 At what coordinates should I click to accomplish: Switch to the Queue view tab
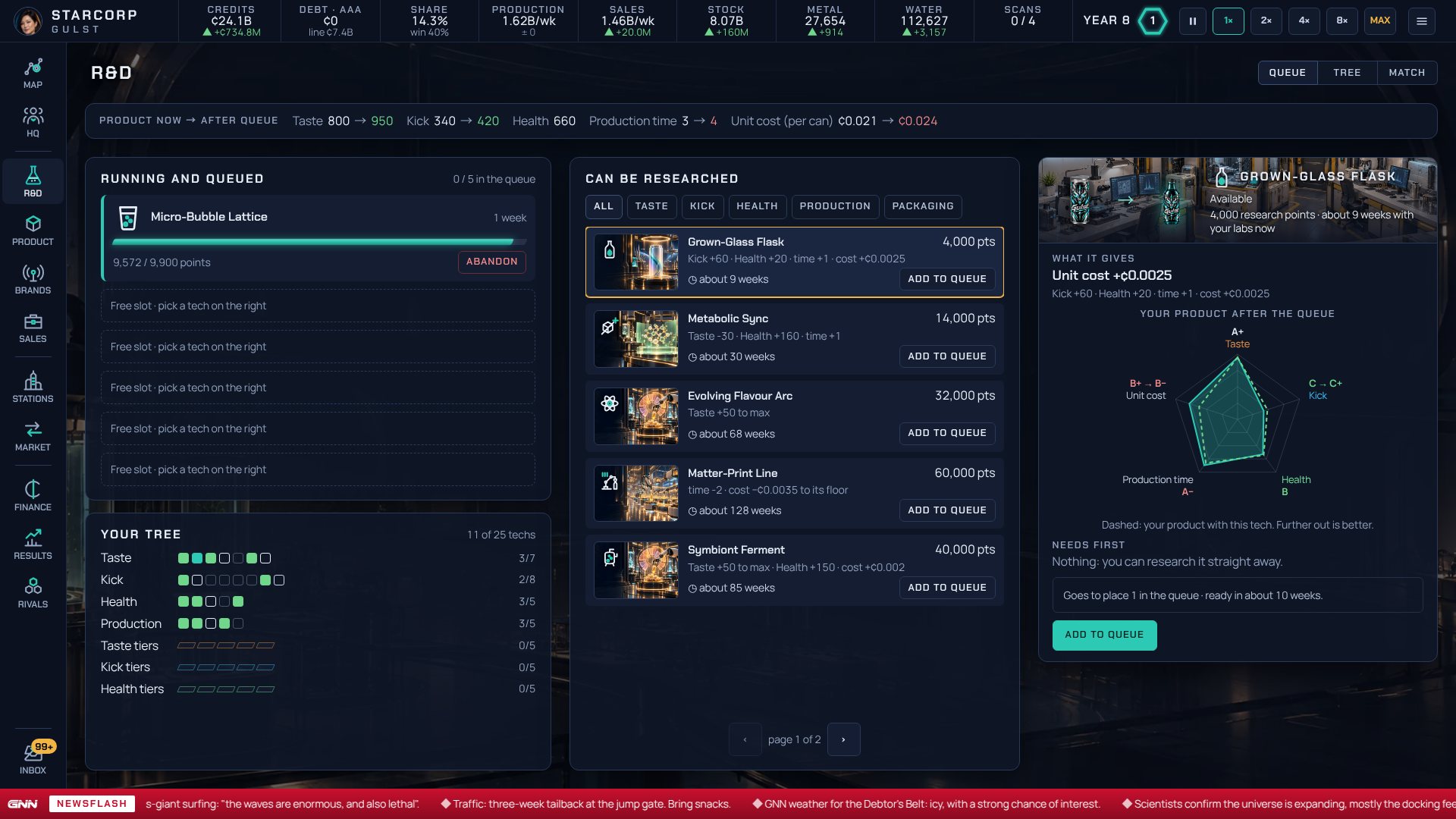point(1288,73)
